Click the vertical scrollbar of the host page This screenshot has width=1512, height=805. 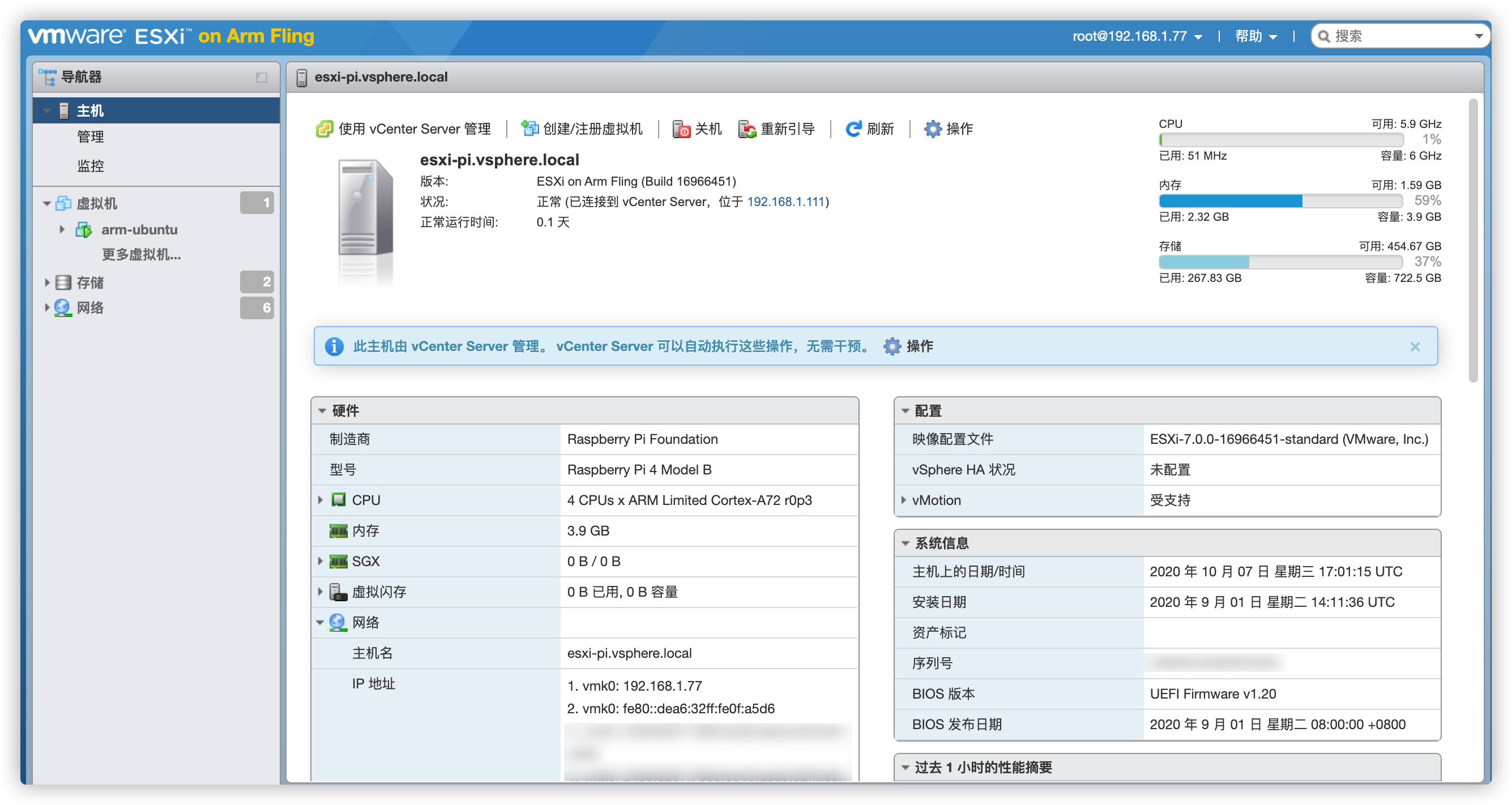coord(1473,241)
